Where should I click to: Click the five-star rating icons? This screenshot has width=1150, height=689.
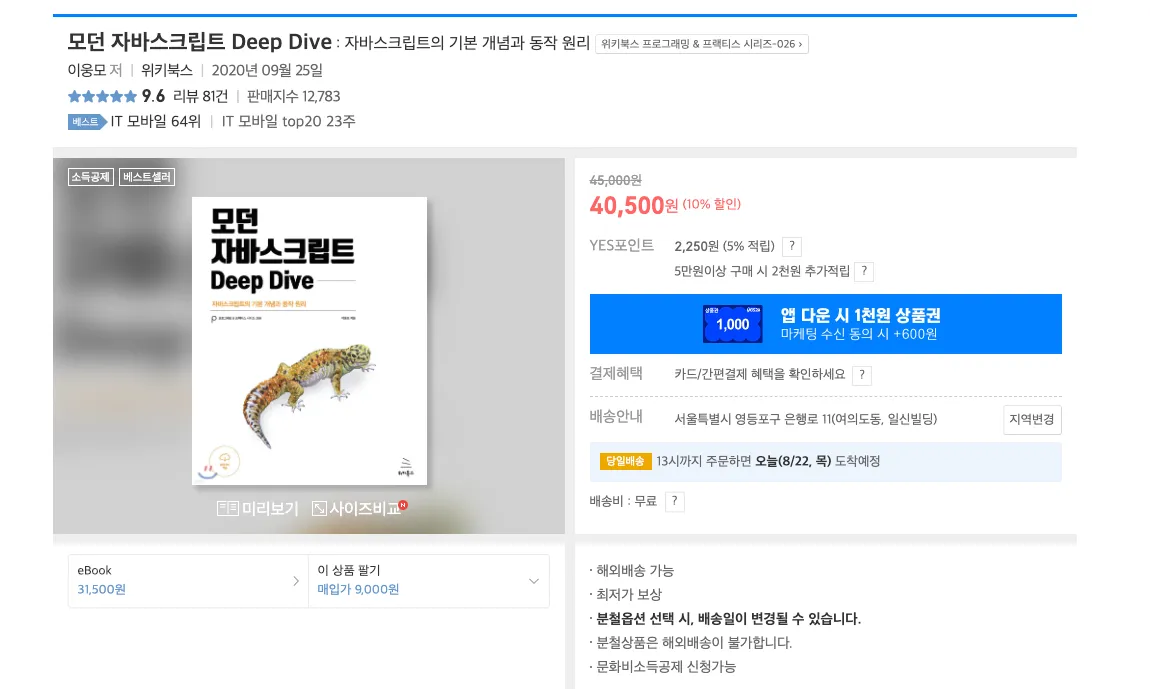(103, 96)
